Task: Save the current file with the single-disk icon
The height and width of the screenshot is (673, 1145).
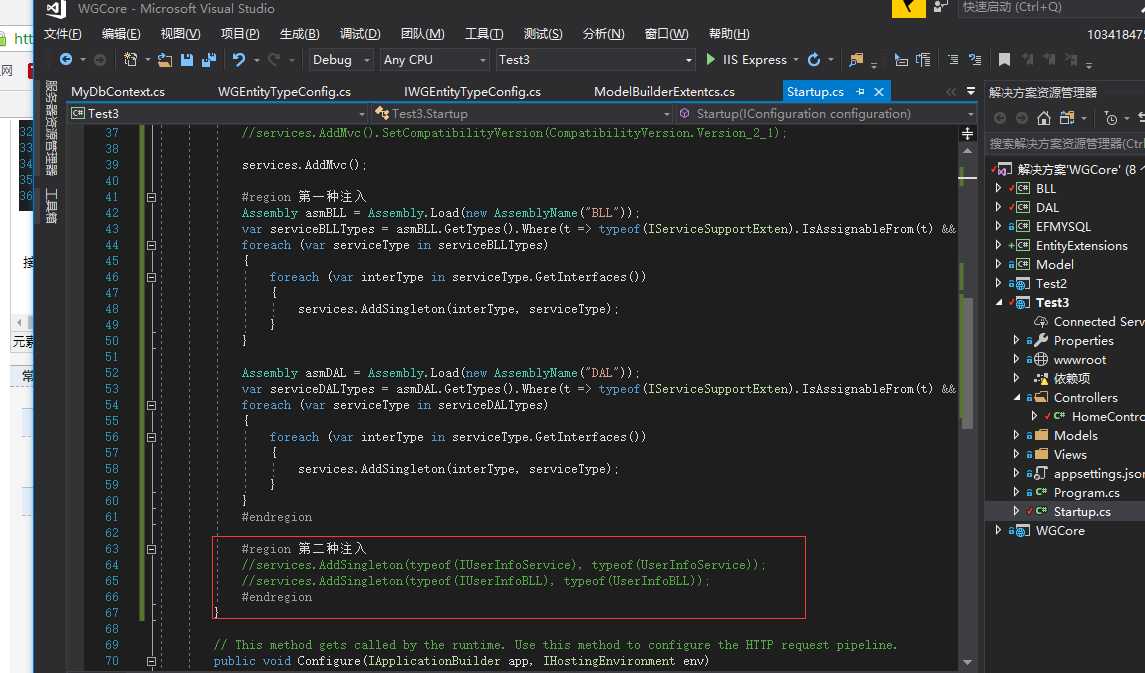Action: 187,60
